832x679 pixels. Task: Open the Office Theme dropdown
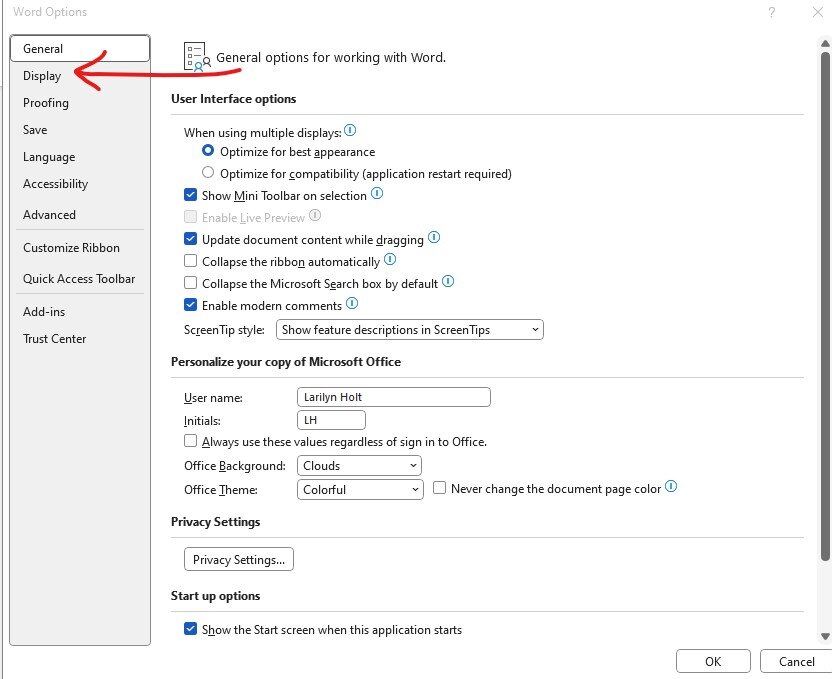coord(360,490)
